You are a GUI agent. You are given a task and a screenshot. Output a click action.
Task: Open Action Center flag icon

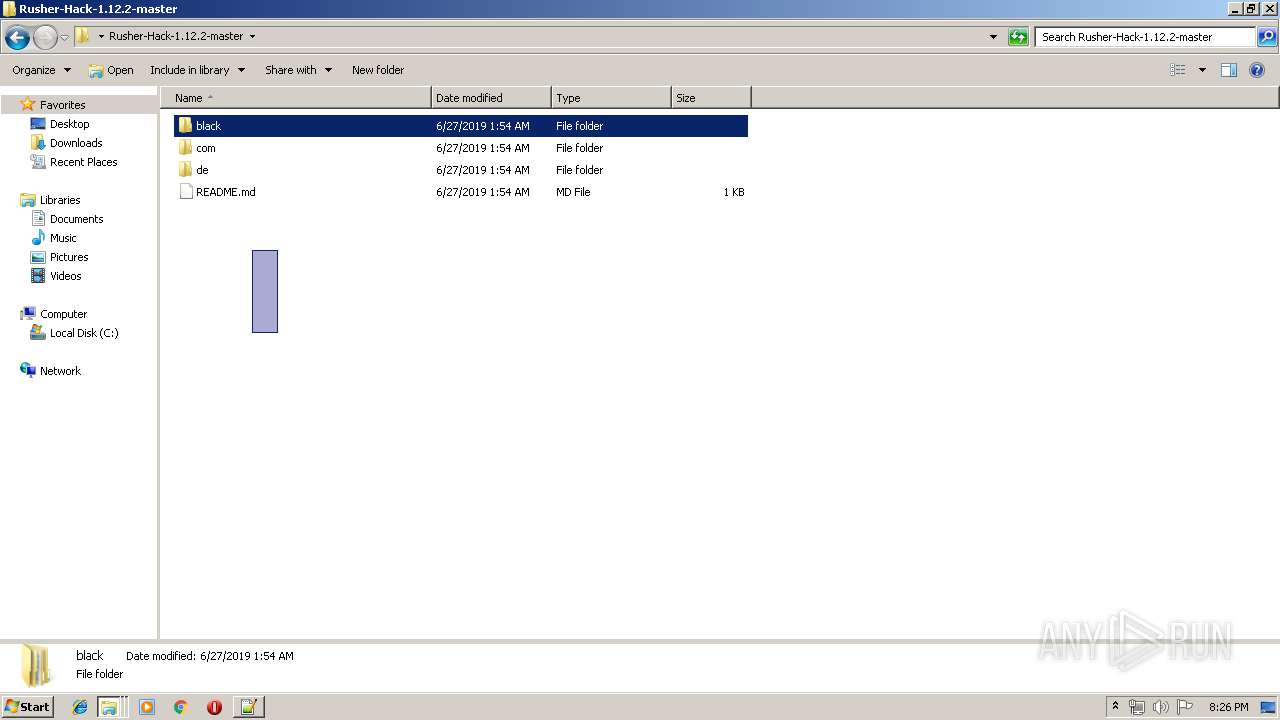tap(1185, 707)
